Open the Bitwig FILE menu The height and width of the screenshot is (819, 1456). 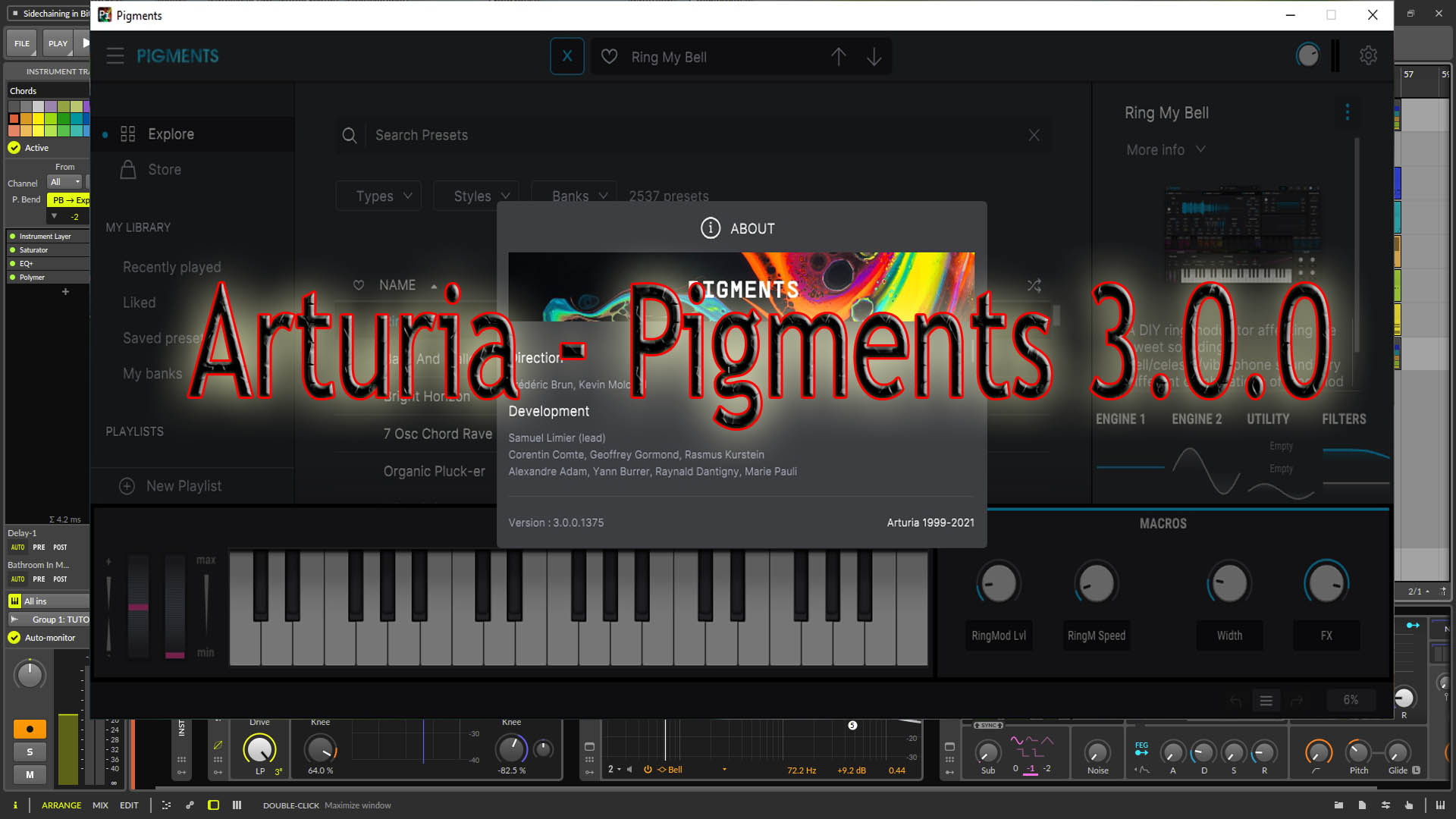pos(22,43)
